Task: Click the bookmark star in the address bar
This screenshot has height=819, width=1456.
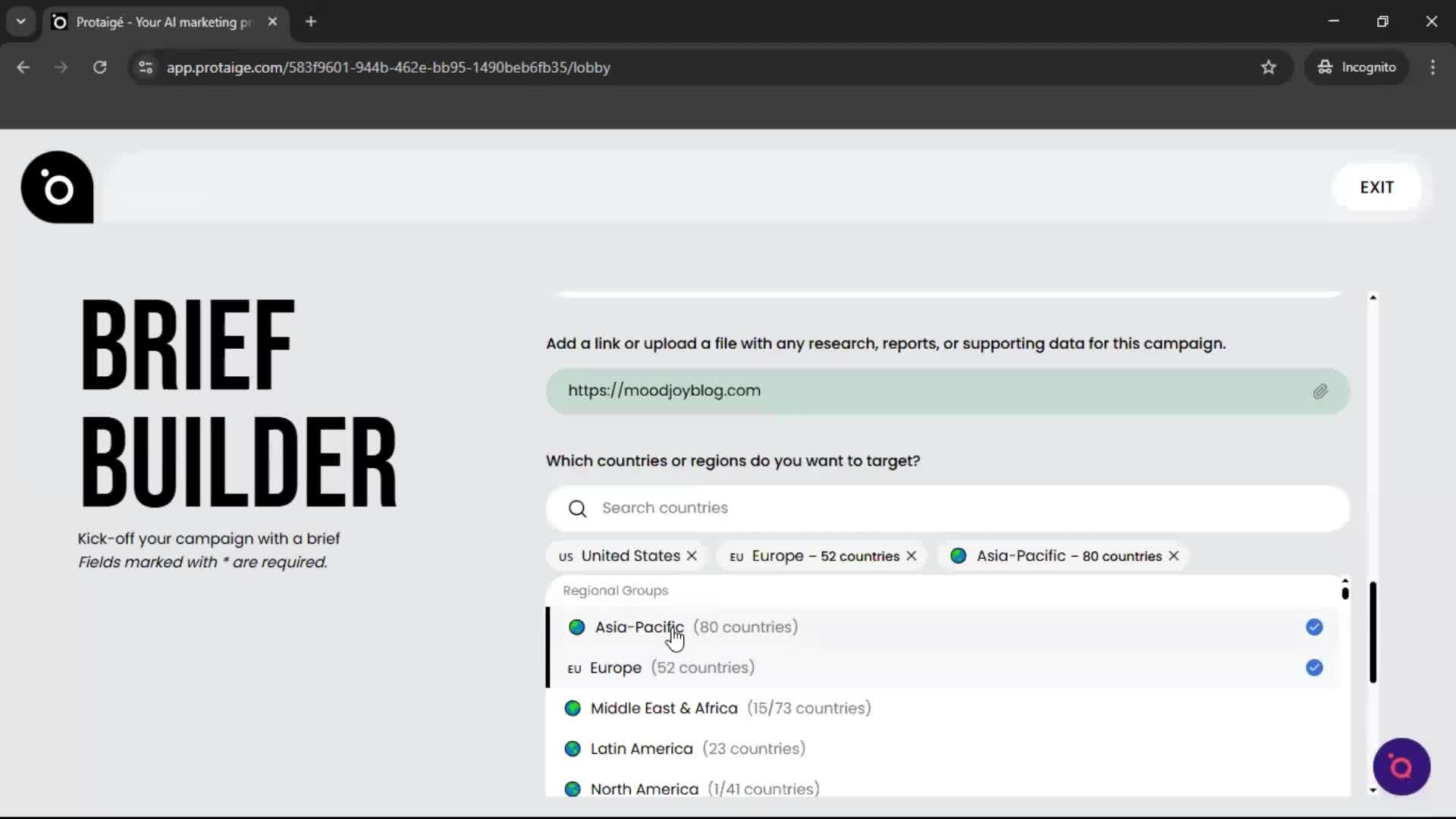Action: pos(1269,67)
